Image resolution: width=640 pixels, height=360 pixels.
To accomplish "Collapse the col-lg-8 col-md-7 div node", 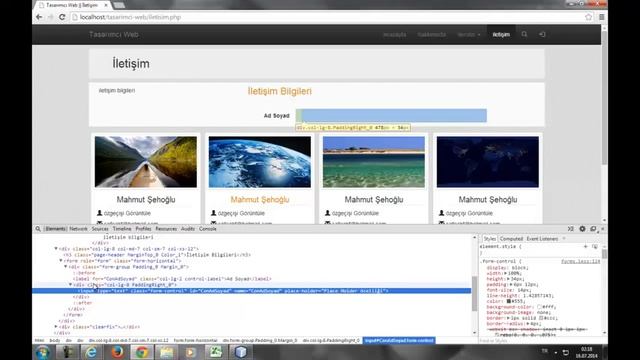I will point(56,249).
